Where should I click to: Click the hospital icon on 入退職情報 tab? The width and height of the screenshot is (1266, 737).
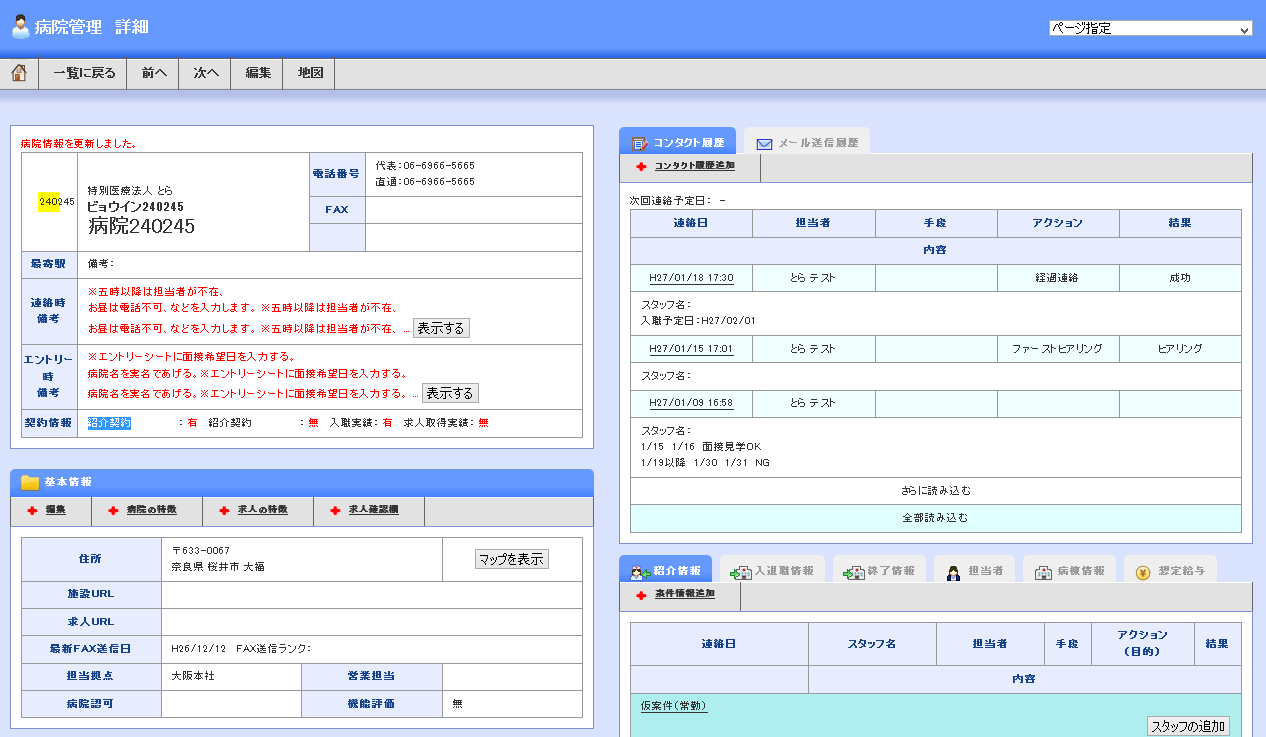[741, 572]
